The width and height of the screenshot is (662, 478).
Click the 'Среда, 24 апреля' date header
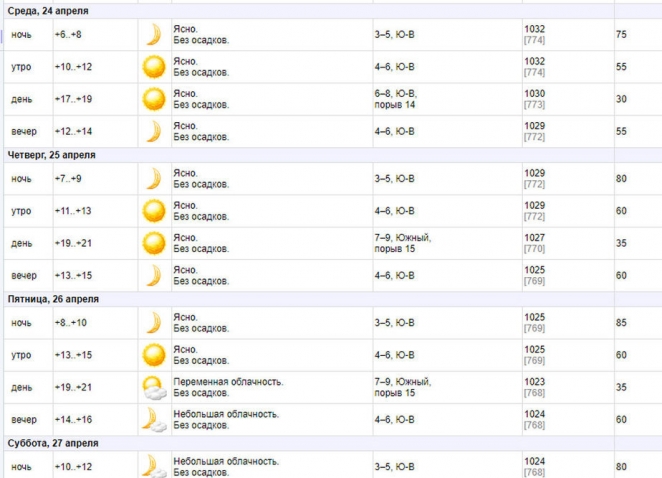(48, 10)
